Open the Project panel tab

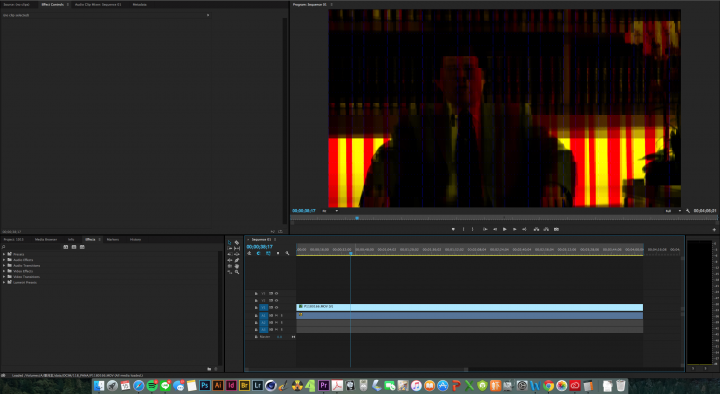[13, 240]
